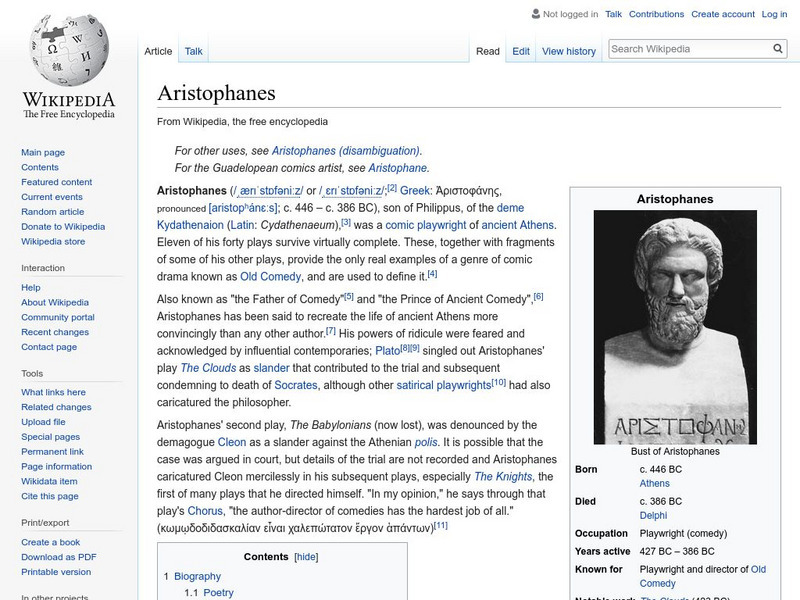Image resolution: width=800 pixels, height=600 pixels.
Task: Open the Socrates link
Action: [296, 385]
